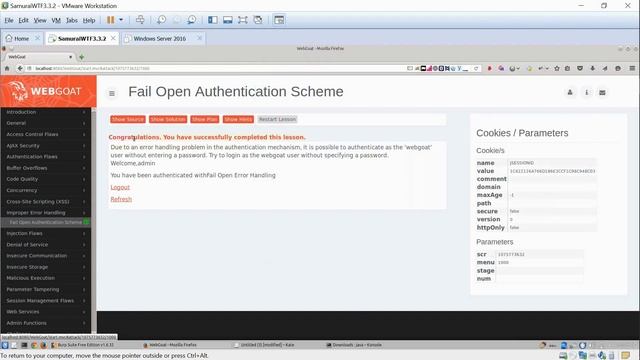Click Restart Lesson button
Screen dimensions: 640x360
click(277, 119)
